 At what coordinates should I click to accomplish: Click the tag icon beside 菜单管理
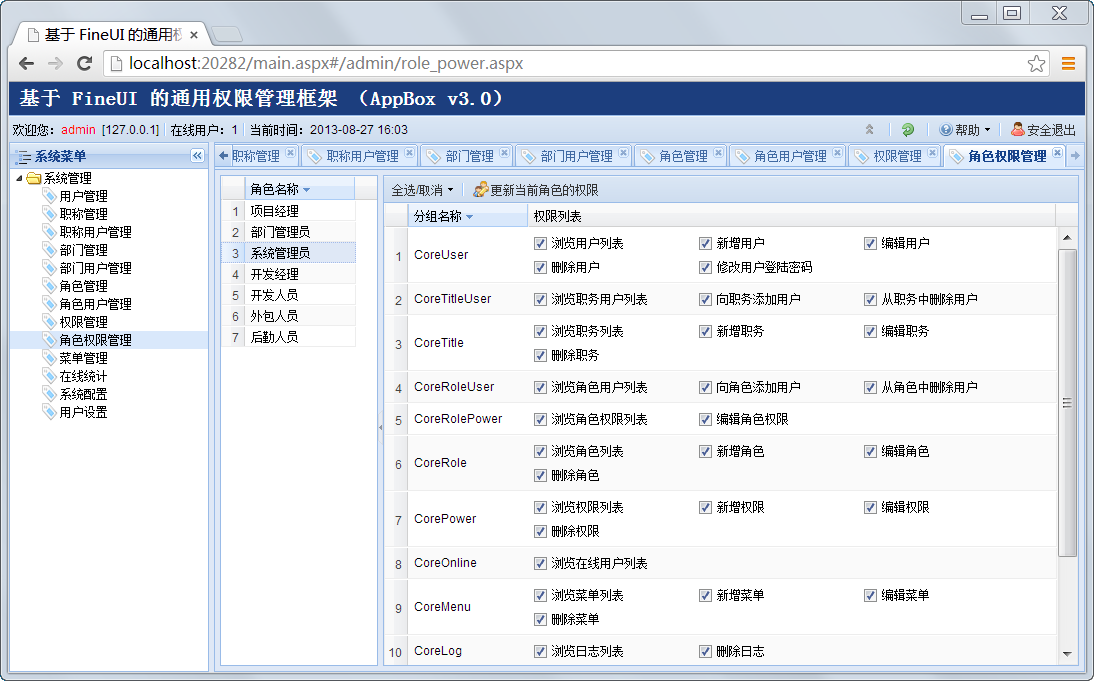pyautogui.click(x=50, y=358)
